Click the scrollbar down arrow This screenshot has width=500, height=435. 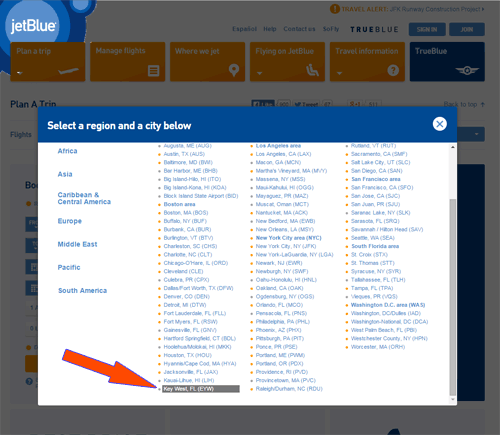pyautogui.click(x=452, y=399)
